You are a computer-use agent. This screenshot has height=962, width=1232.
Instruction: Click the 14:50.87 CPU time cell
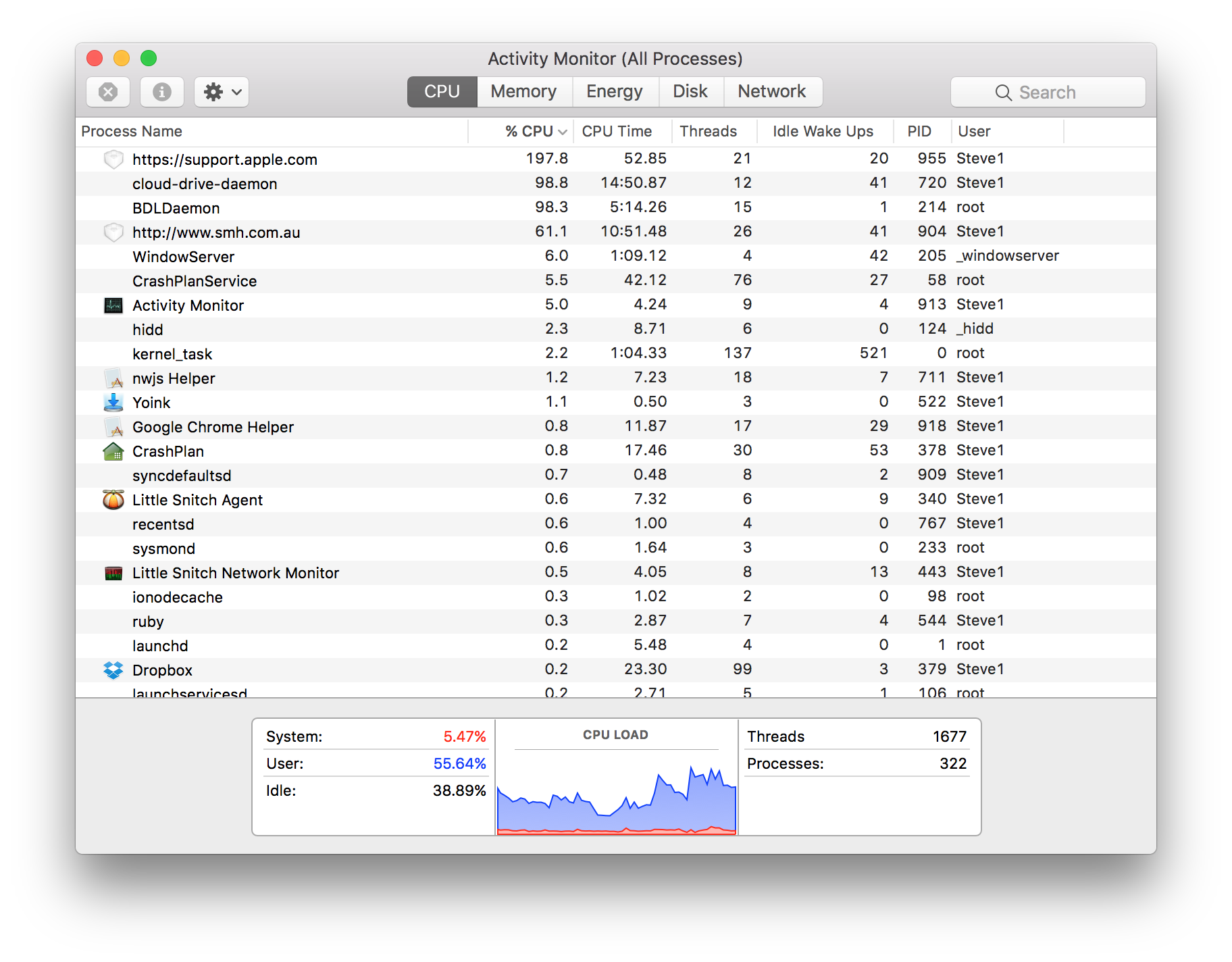pos(634,182)
